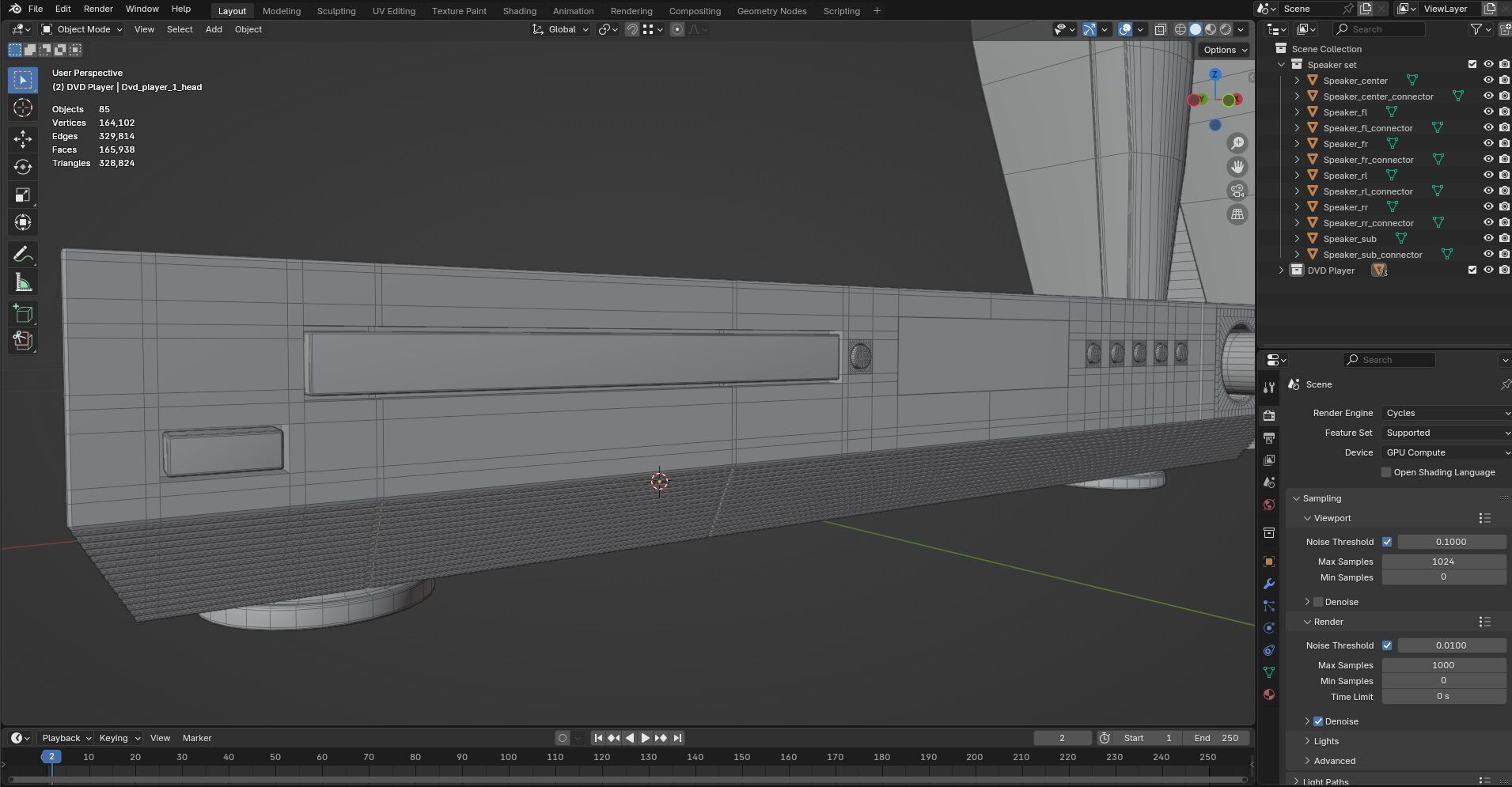Image resolution: width=1512 pixels, height=787 pixels.
Task: Open the Object Data mesh tab
Action: pyautogui.click(x=1269, y=672)
